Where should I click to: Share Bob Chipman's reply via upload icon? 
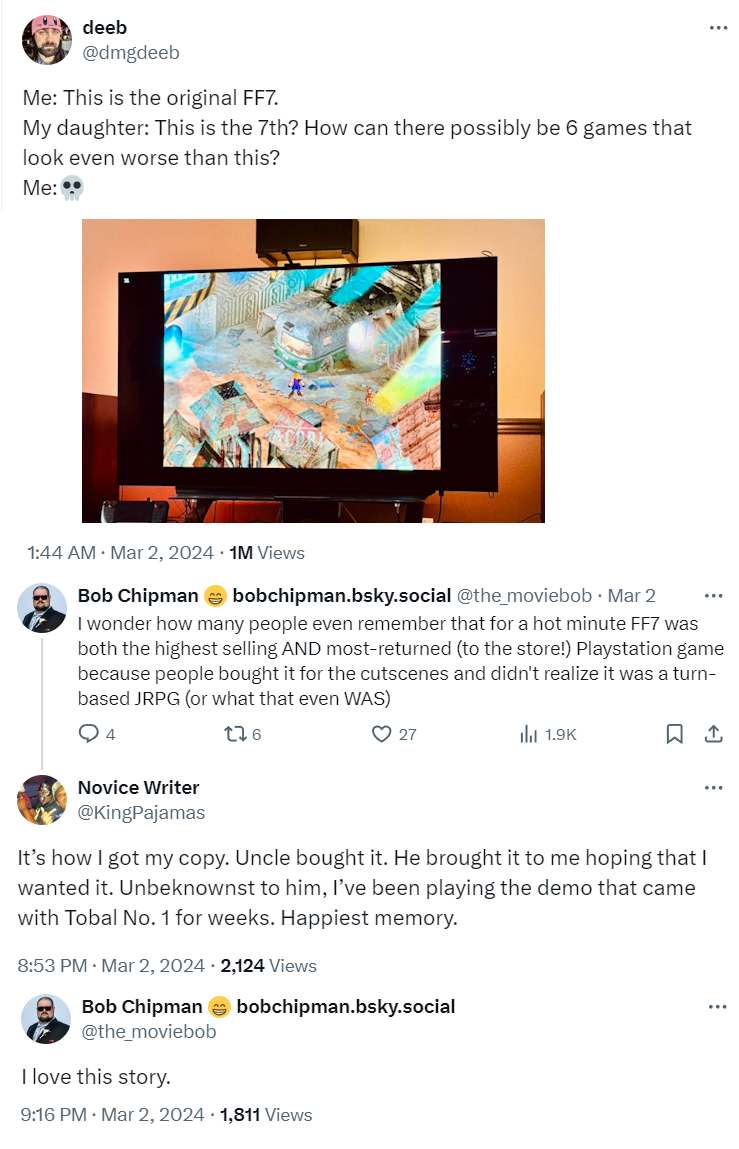(x=713, y=734)
